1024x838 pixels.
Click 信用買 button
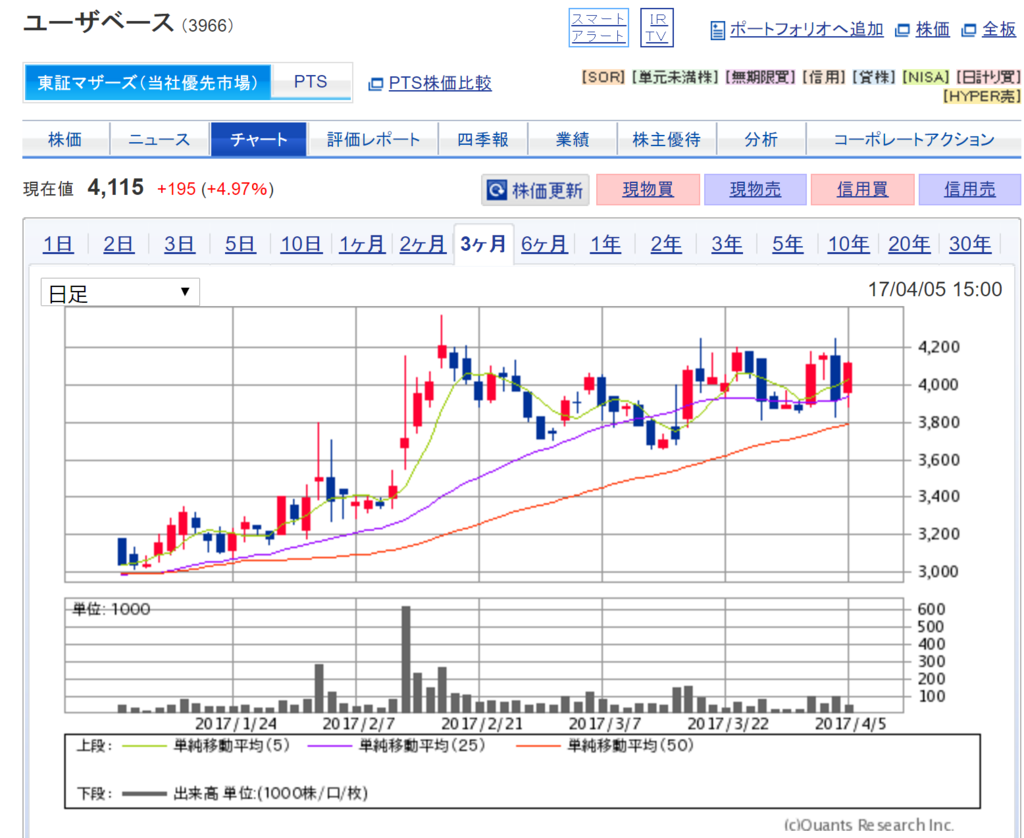pos(862,189)
